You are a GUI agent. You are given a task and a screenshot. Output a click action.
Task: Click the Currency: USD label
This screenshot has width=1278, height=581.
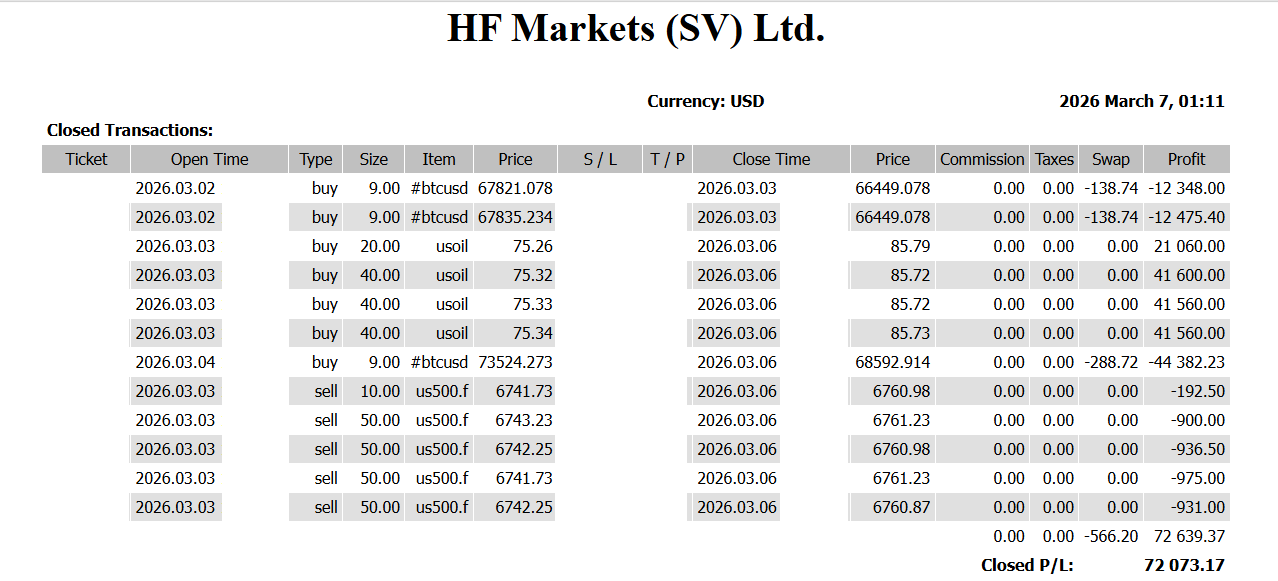coord(705,101)
